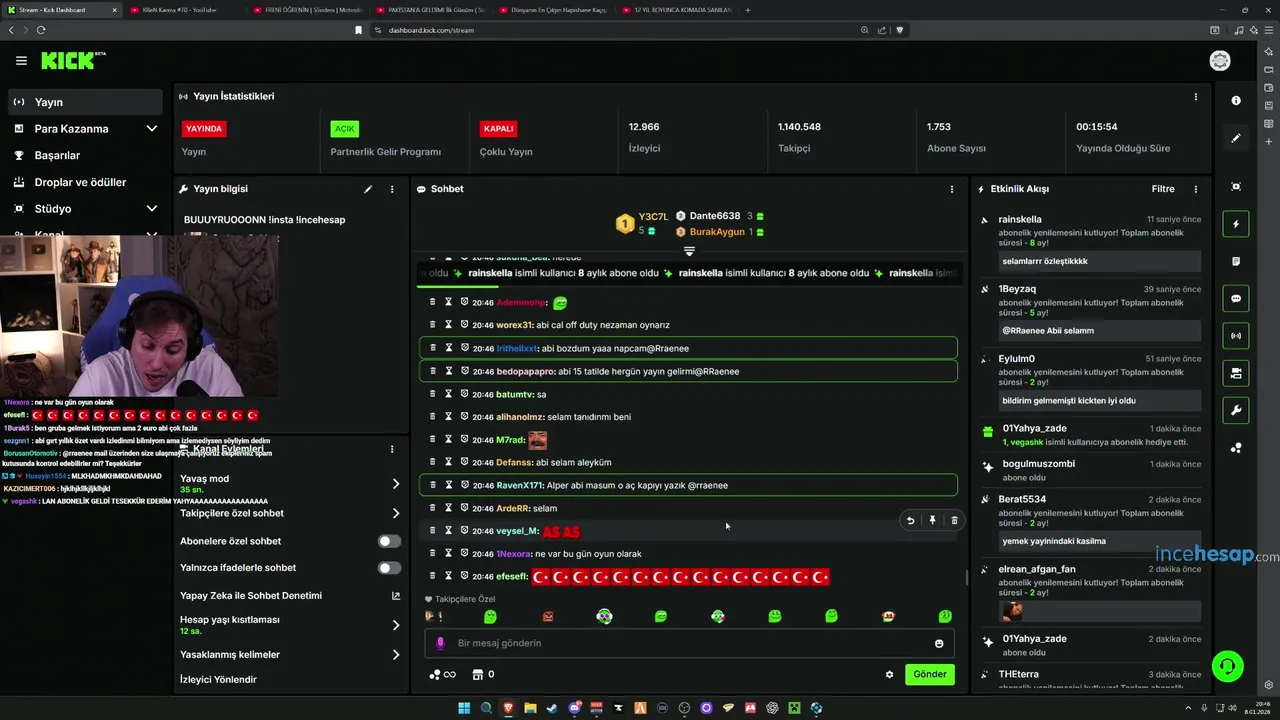Open chat settings gear icon
This screenshot has height=720, width=1280.
[889, 675]
